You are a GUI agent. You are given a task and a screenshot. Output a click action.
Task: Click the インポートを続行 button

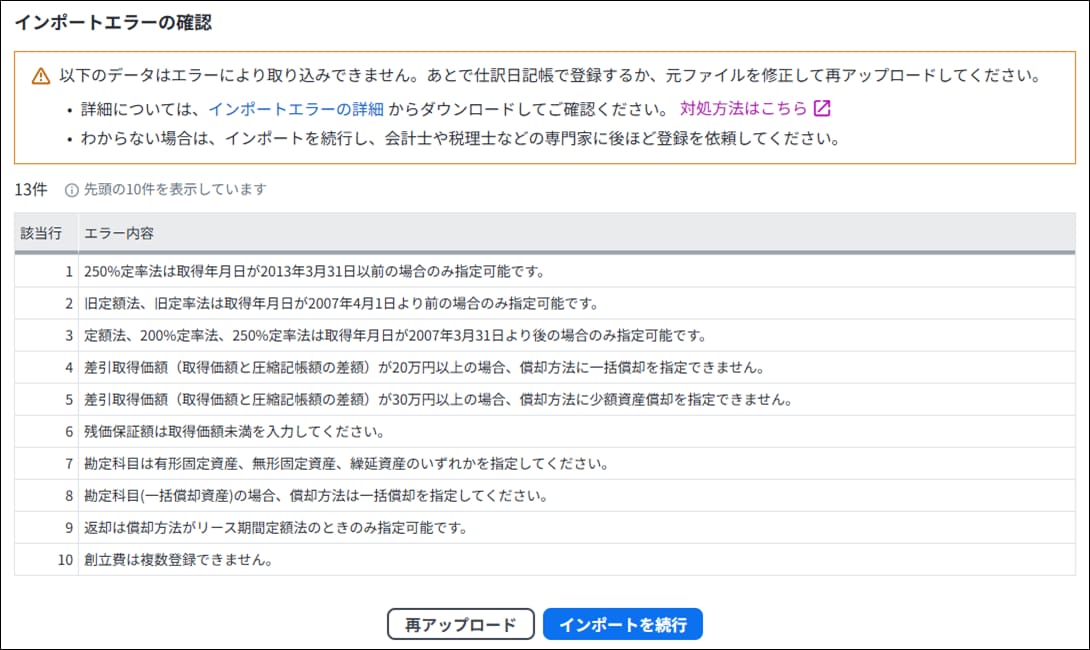pos(623,624)
